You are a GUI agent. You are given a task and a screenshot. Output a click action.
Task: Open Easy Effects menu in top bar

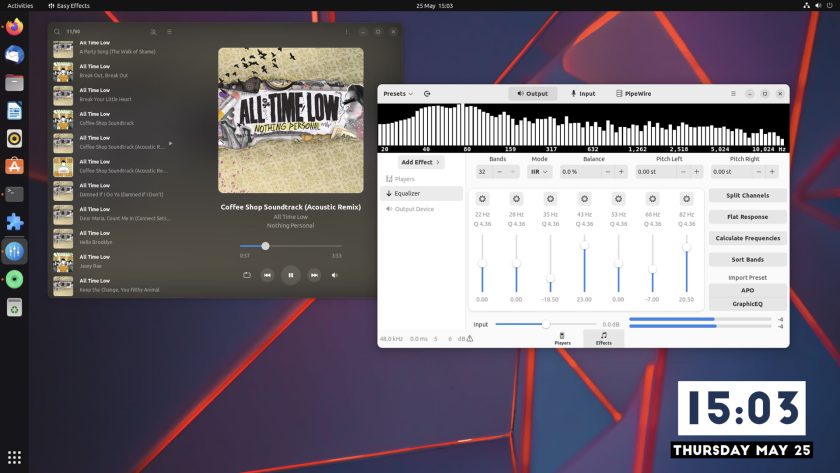pyautogui.click(x=69, y=5)
